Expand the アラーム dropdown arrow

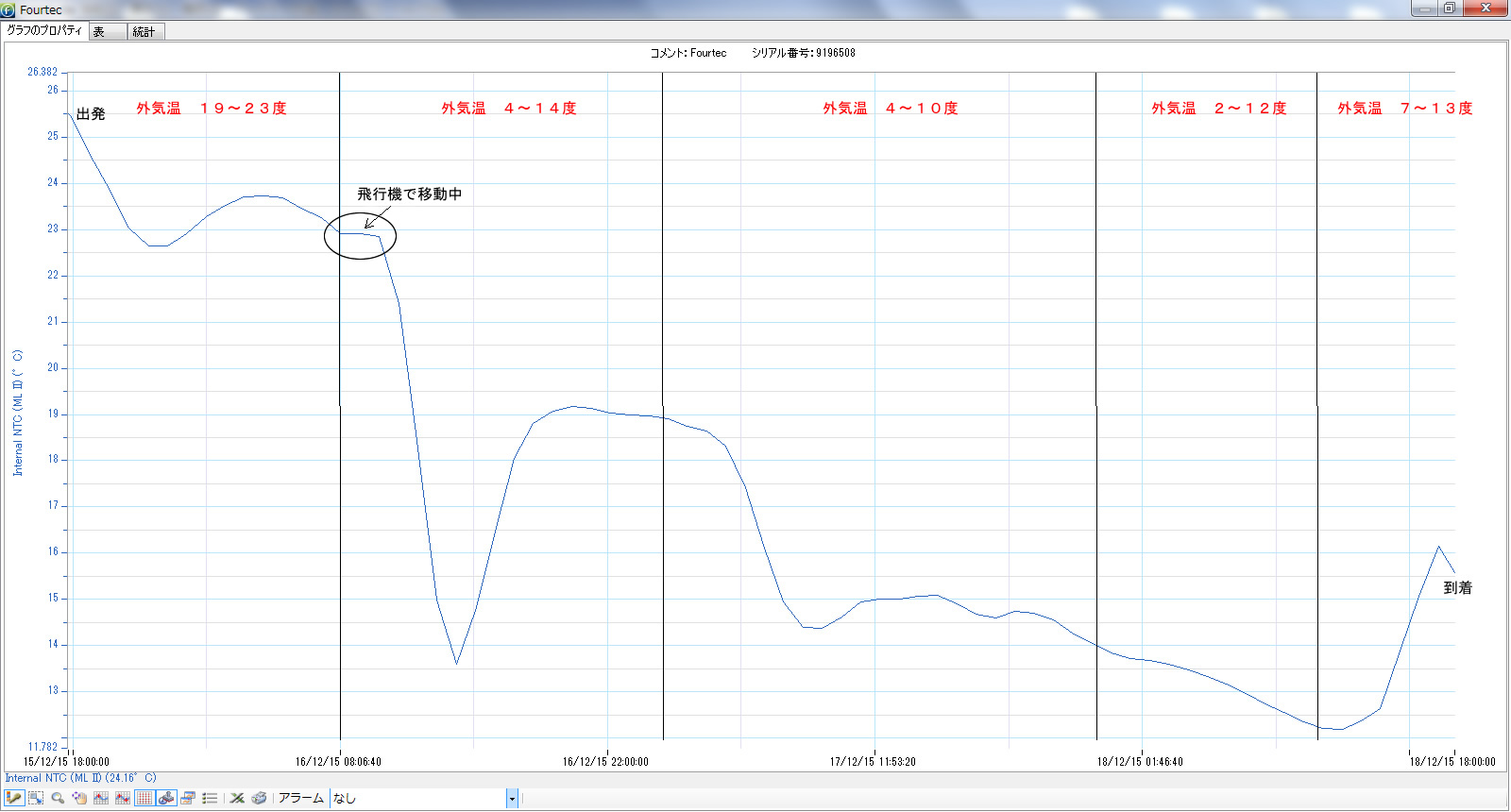(512, 799)
